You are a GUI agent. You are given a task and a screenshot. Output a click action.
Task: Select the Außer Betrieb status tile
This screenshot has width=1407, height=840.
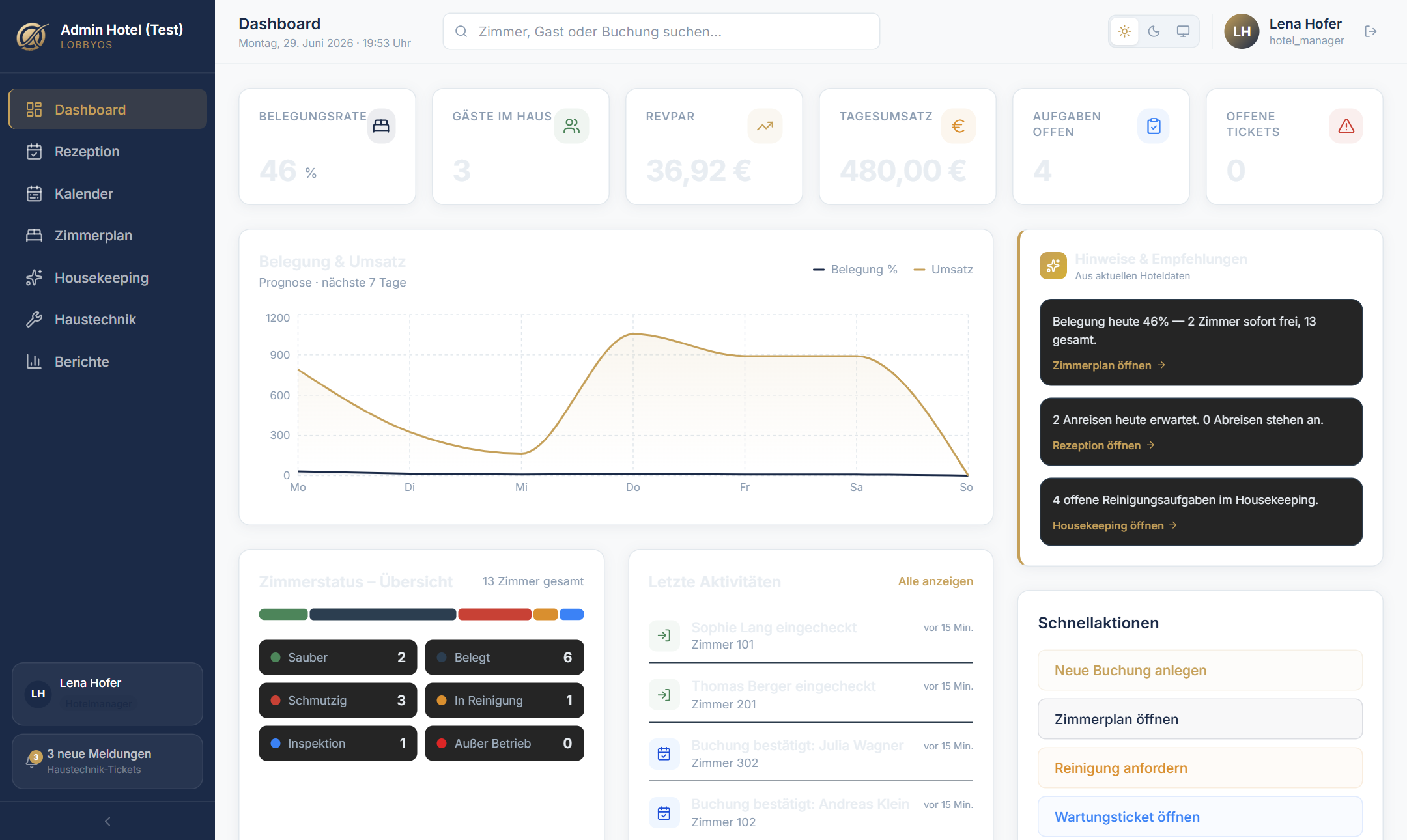click(504, 743)
